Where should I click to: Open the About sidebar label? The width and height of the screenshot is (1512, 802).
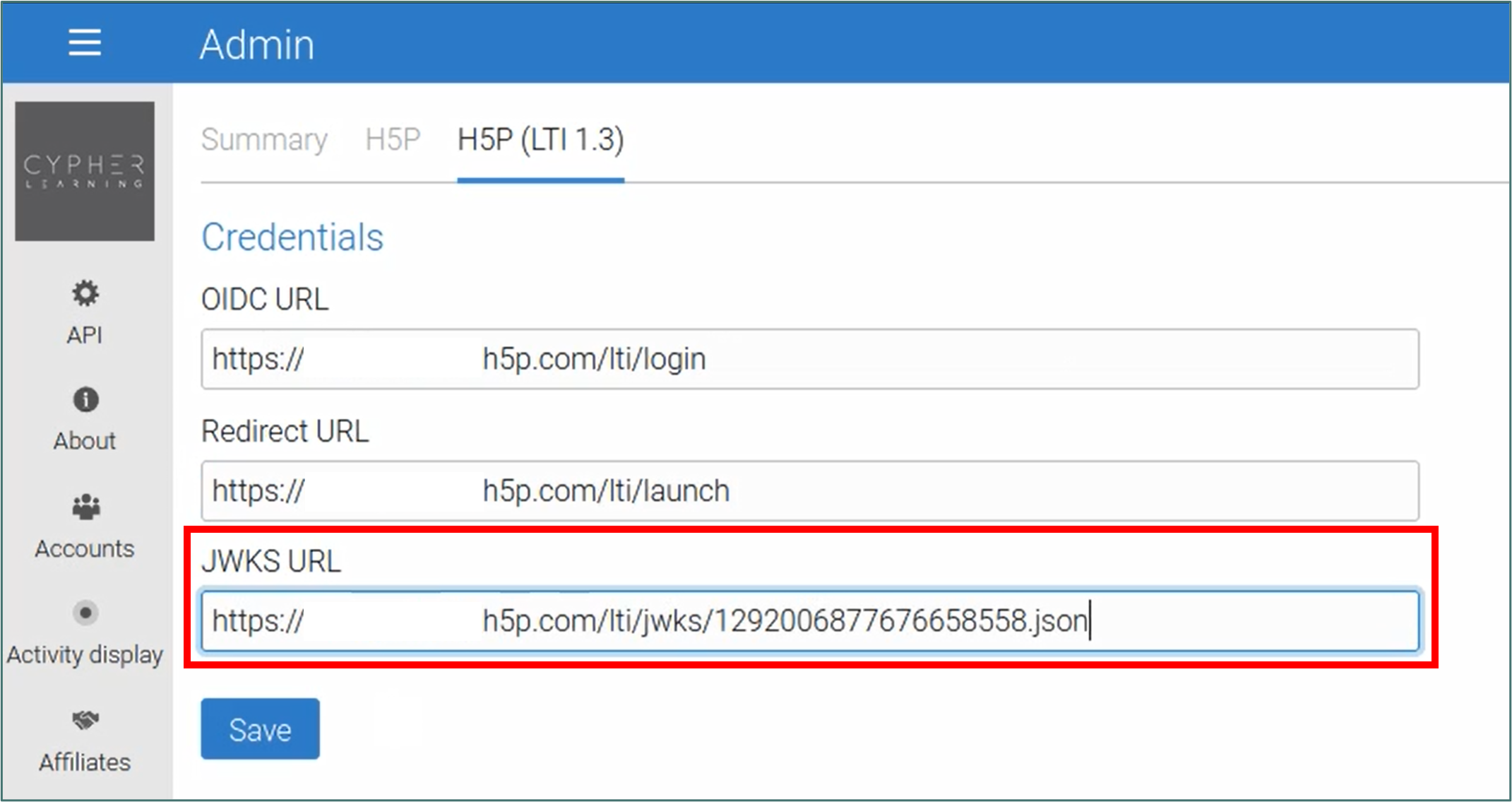pyautogui.click(x=85, y=441)
